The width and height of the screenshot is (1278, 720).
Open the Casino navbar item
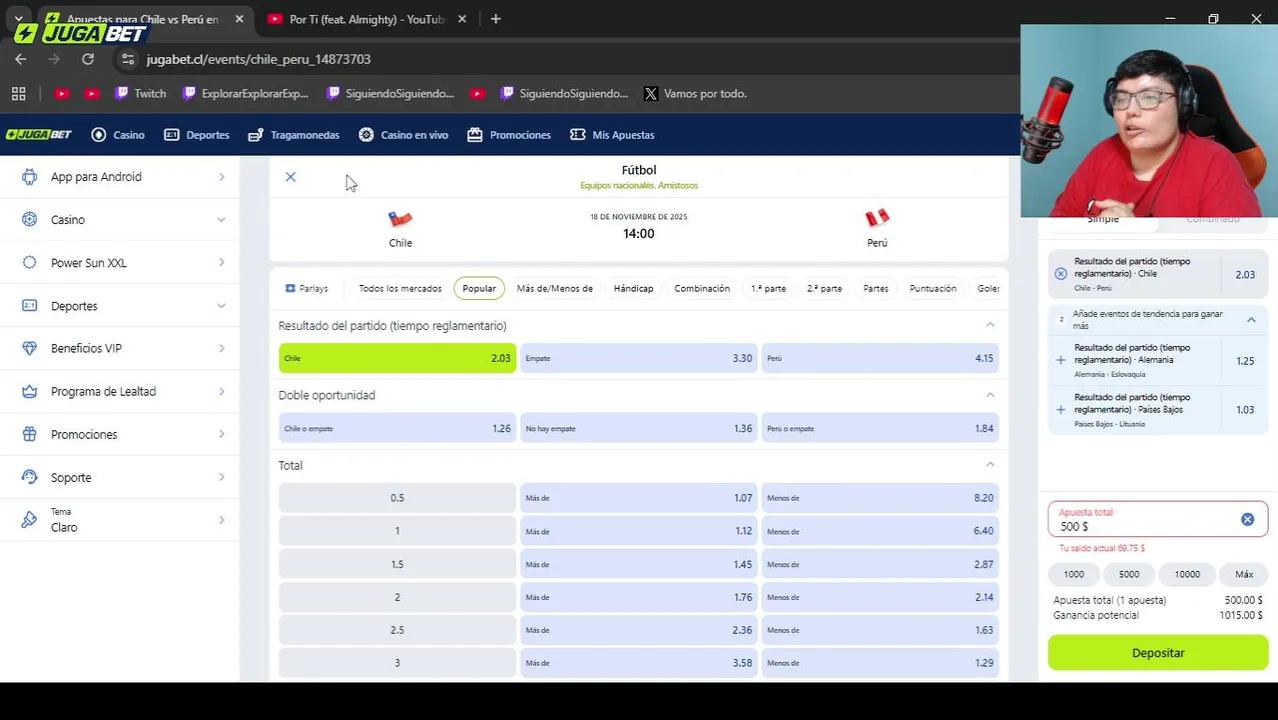(118, 135)
